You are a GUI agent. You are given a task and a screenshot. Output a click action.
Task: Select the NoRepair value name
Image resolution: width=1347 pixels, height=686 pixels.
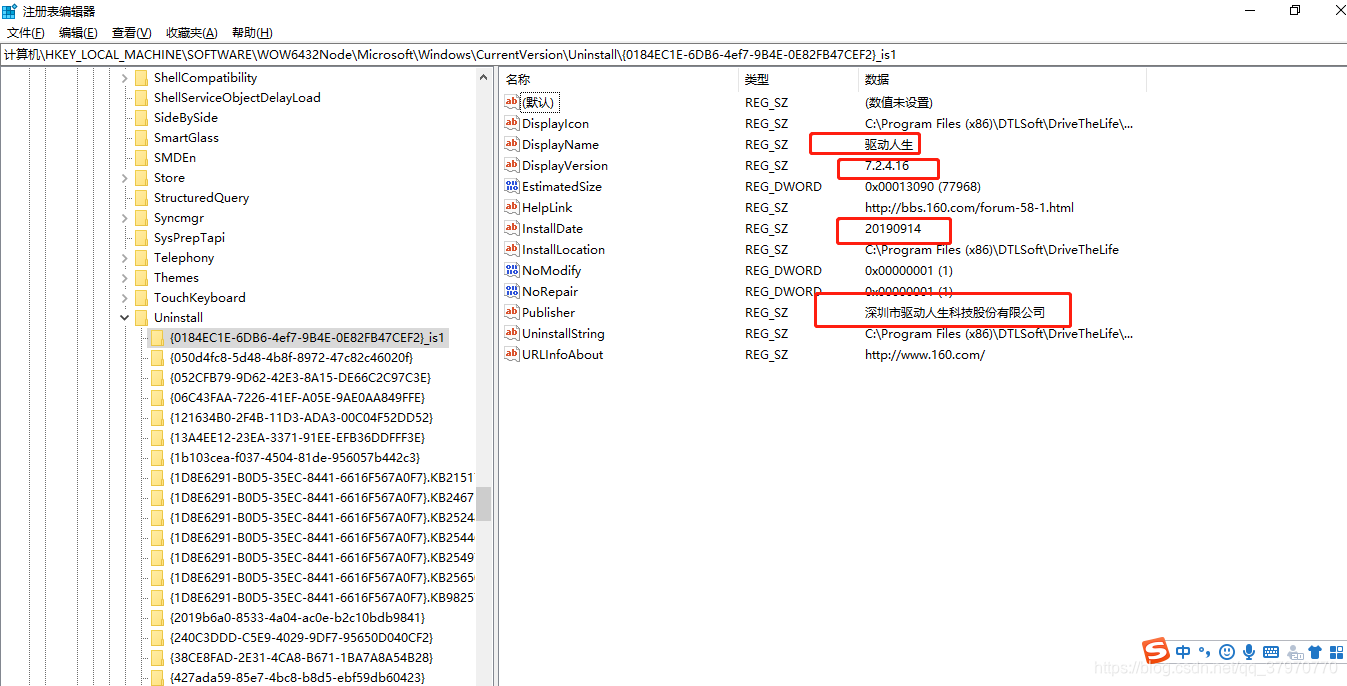550,291
